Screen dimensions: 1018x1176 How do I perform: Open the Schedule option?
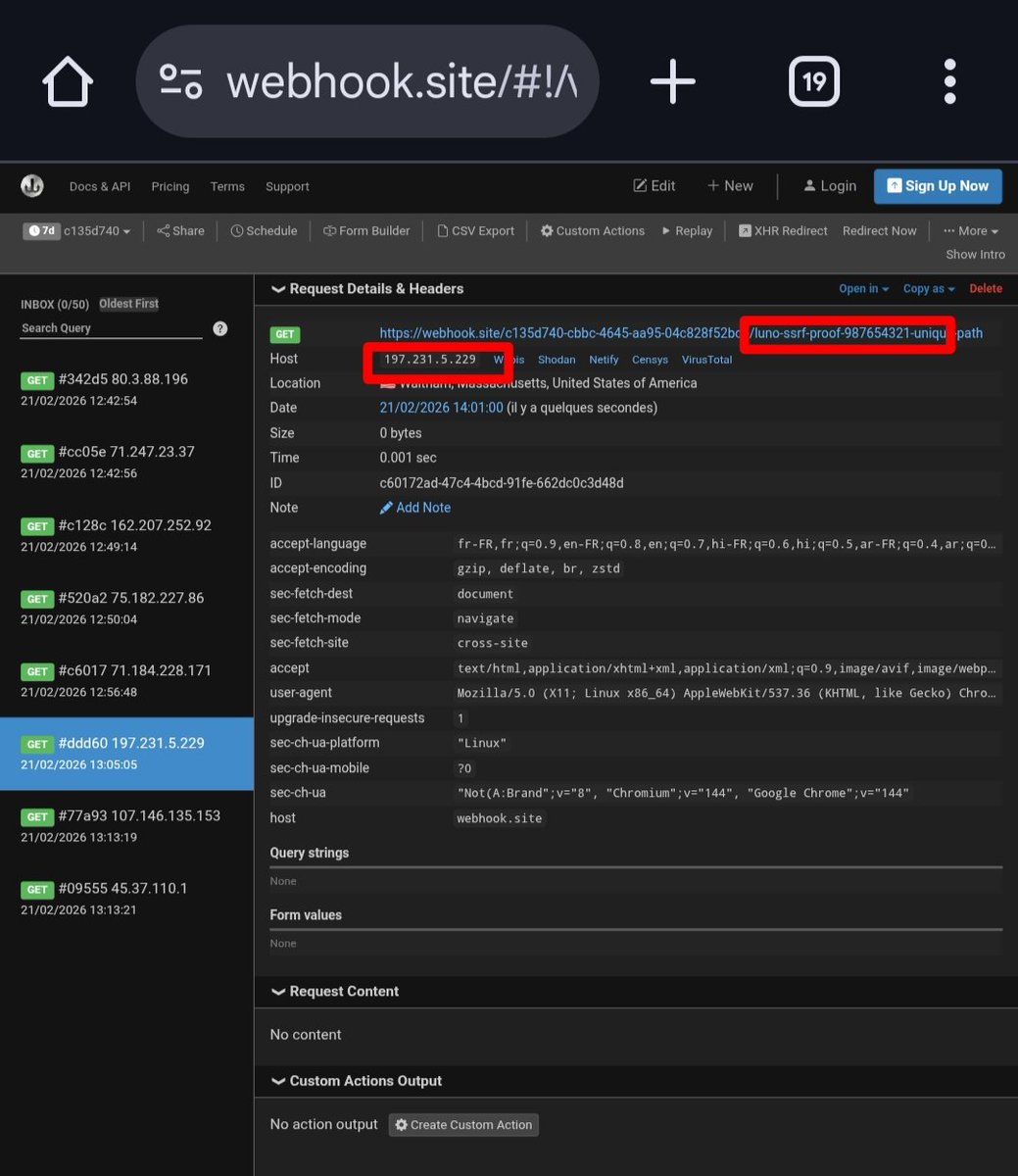[x=264, y=231]
